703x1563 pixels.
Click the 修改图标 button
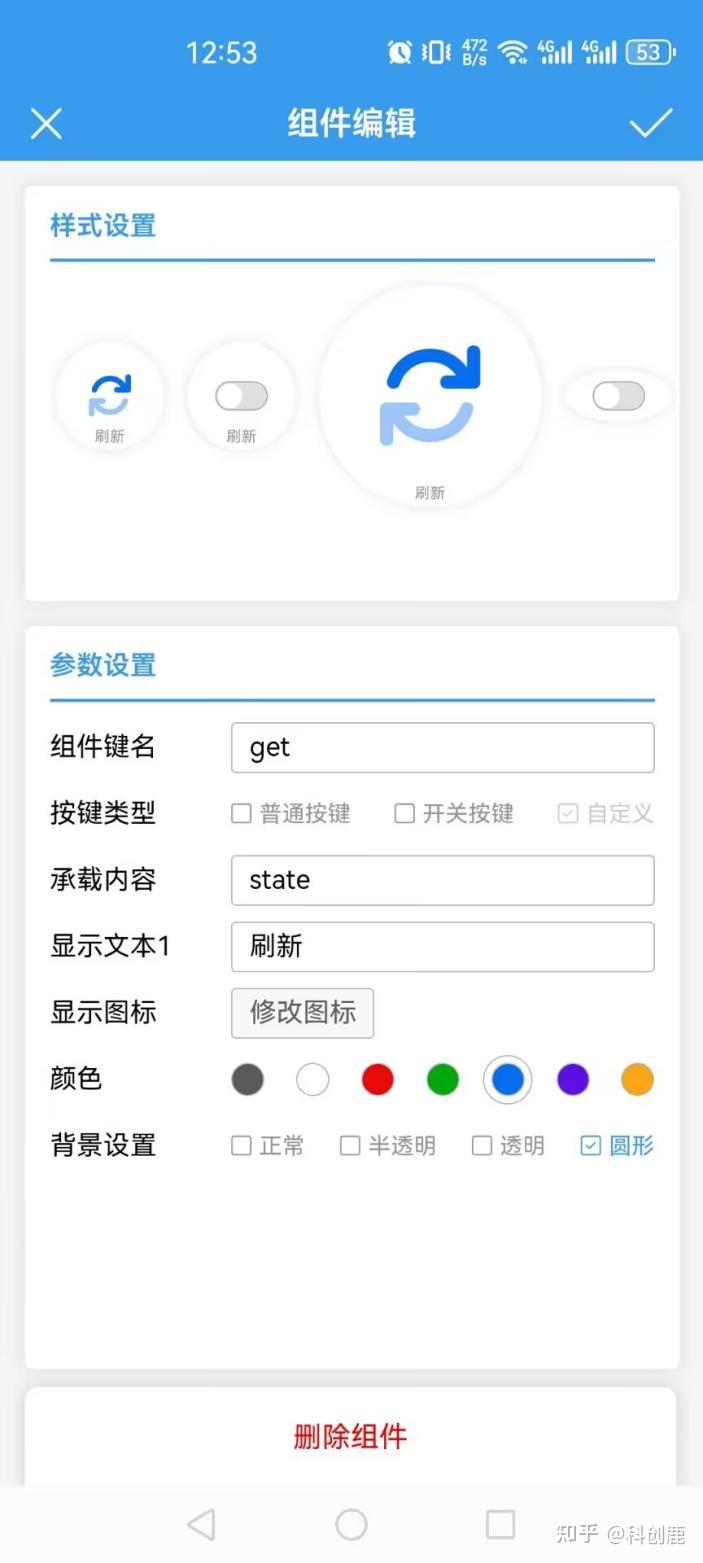(302, 1013)
